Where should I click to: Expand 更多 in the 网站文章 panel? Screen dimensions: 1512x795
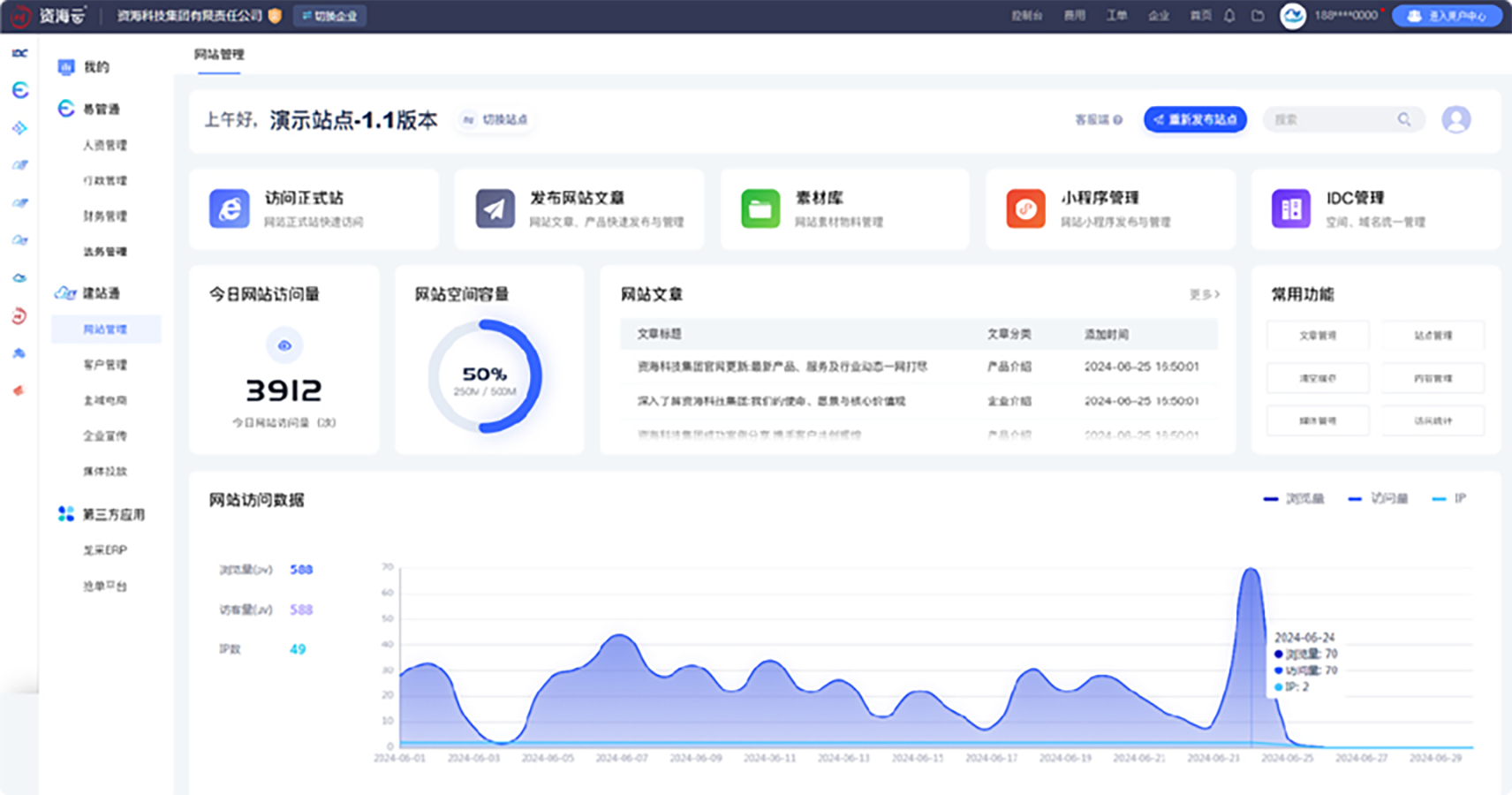tap(1204, 294)
